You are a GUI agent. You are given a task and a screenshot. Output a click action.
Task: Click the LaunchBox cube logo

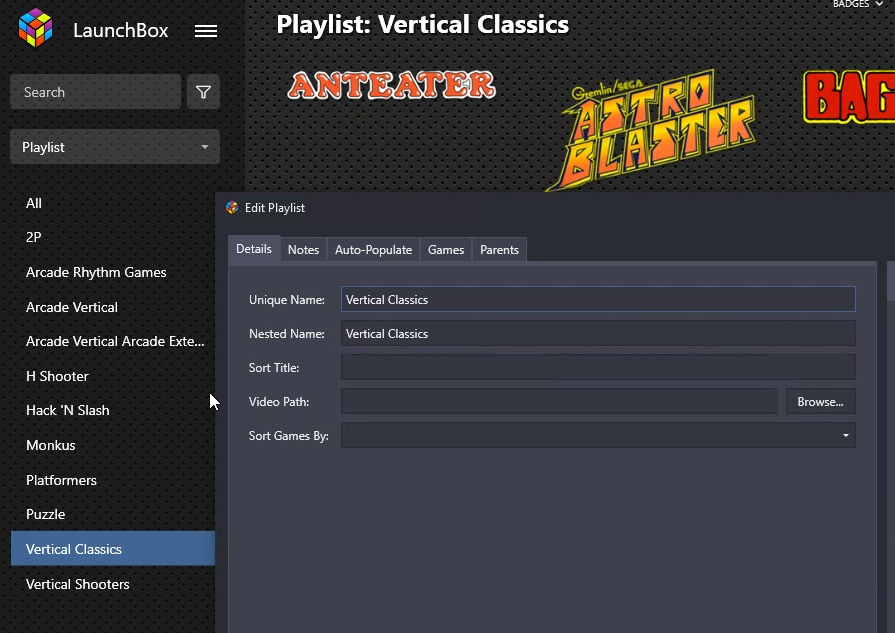[35, 27]
